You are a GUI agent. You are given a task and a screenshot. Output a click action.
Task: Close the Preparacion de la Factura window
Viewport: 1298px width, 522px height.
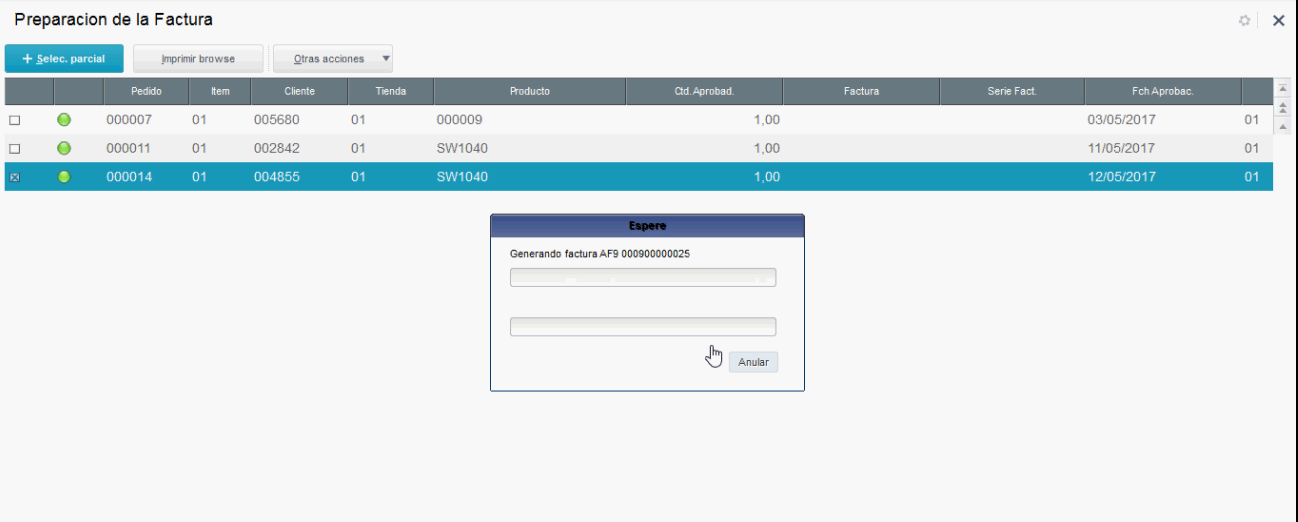[1278, 20]
